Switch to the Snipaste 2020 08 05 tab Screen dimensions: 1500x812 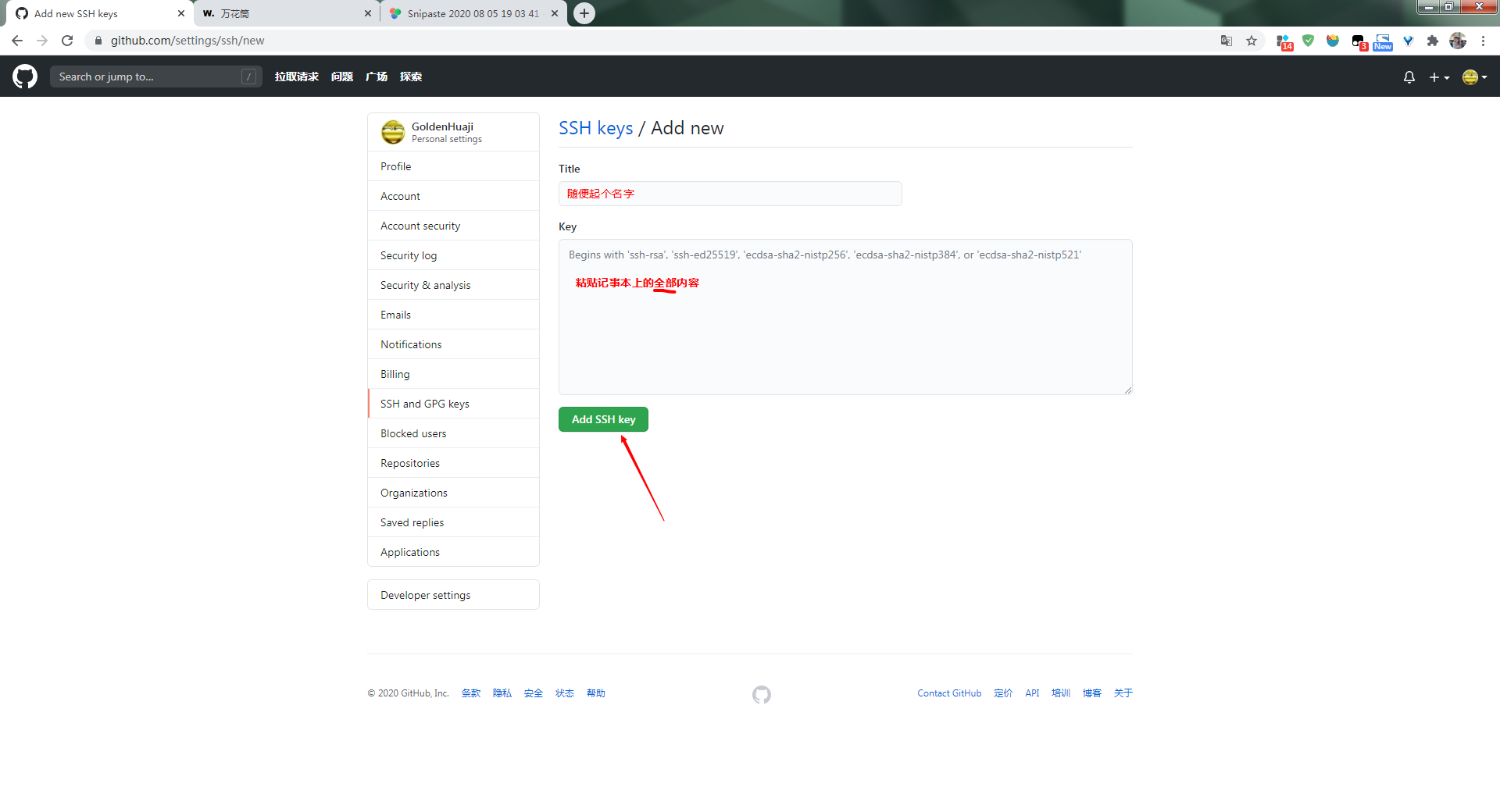click(473, 13)
